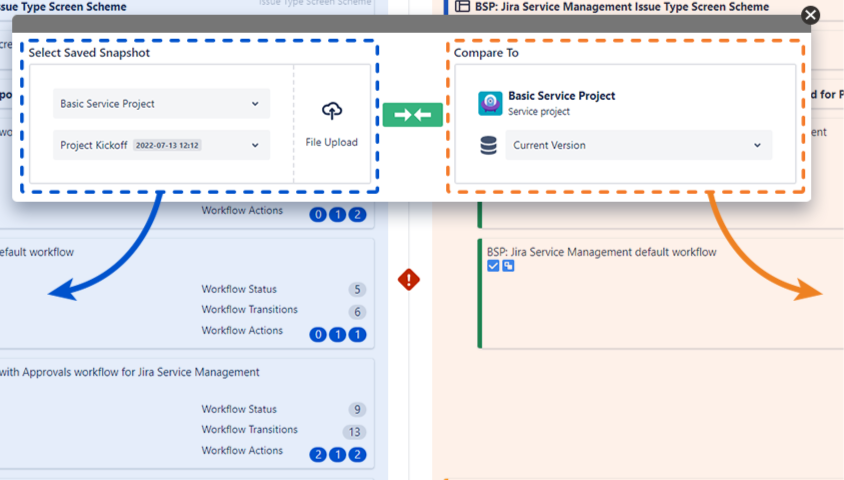This screenshot has width=844, height=480.
Task: Click the Basic Service Project name in Compare To
Action: tap(561, 96)
